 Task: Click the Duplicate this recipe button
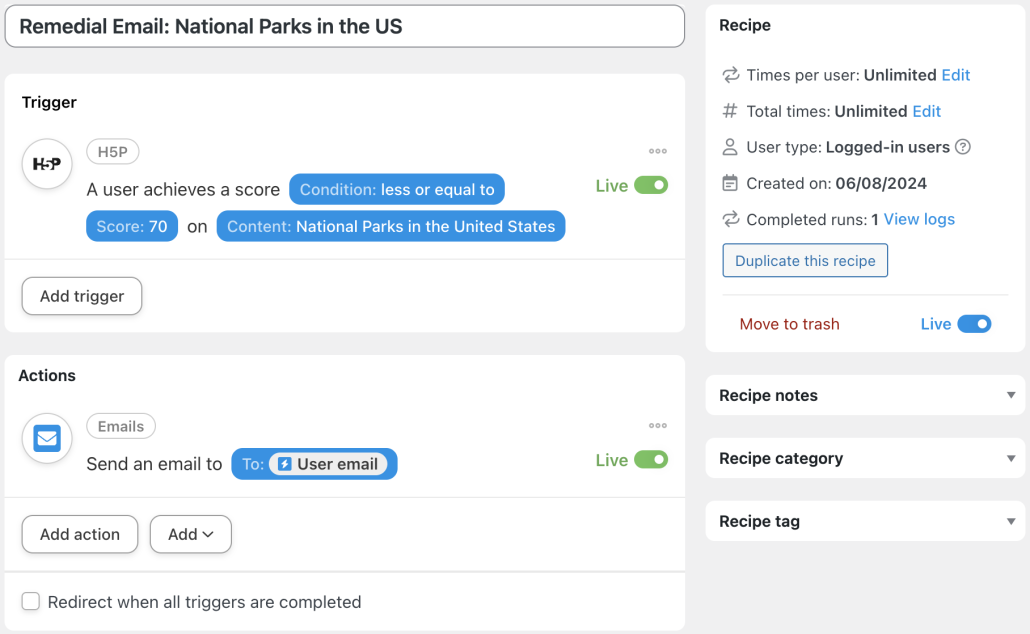[x=805, y=261]
